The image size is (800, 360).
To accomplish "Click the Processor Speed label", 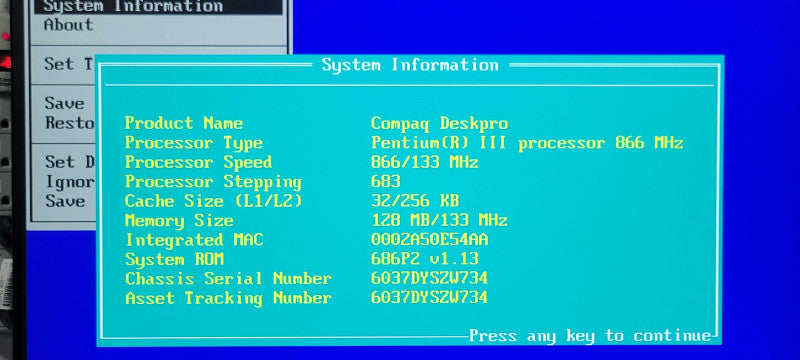I will pyautogui.click(x=198, y=163).
